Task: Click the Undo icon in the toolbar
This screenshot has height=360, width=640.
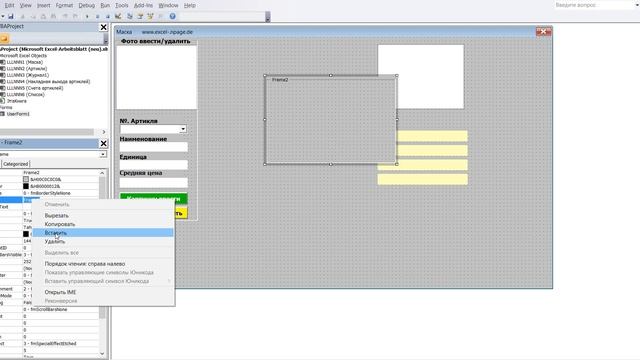Action: pos(65,16)
